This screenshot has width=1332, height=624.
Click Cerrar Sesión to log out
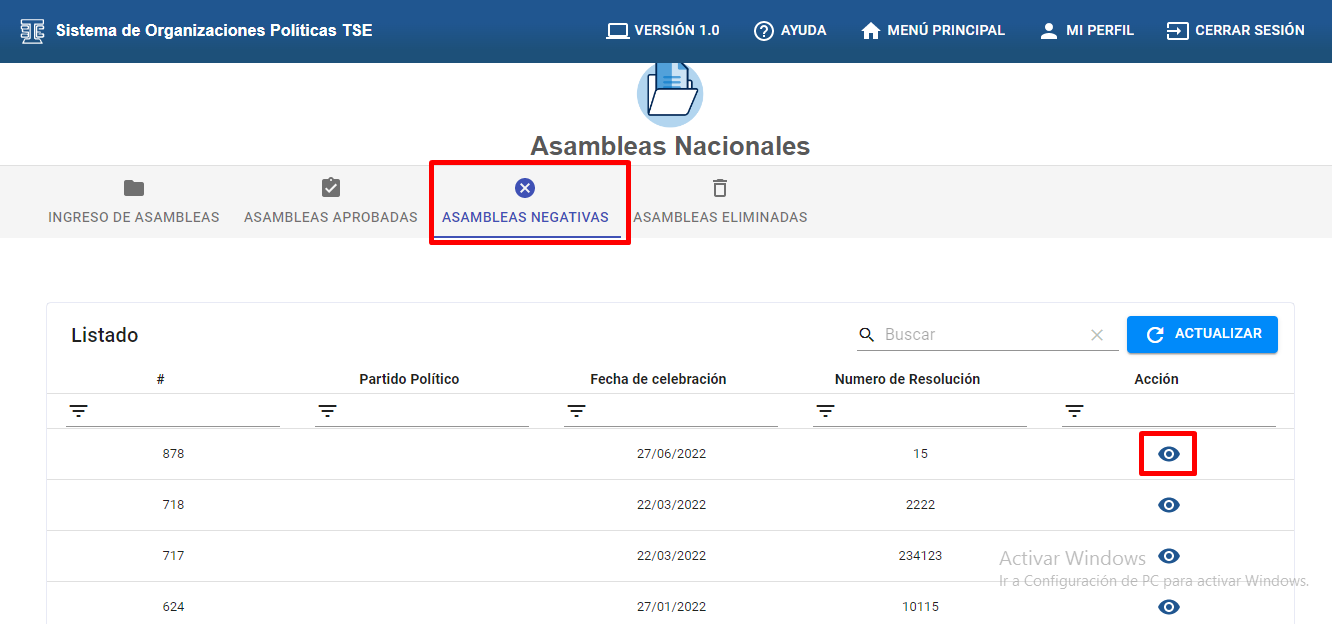point(1235,31)
